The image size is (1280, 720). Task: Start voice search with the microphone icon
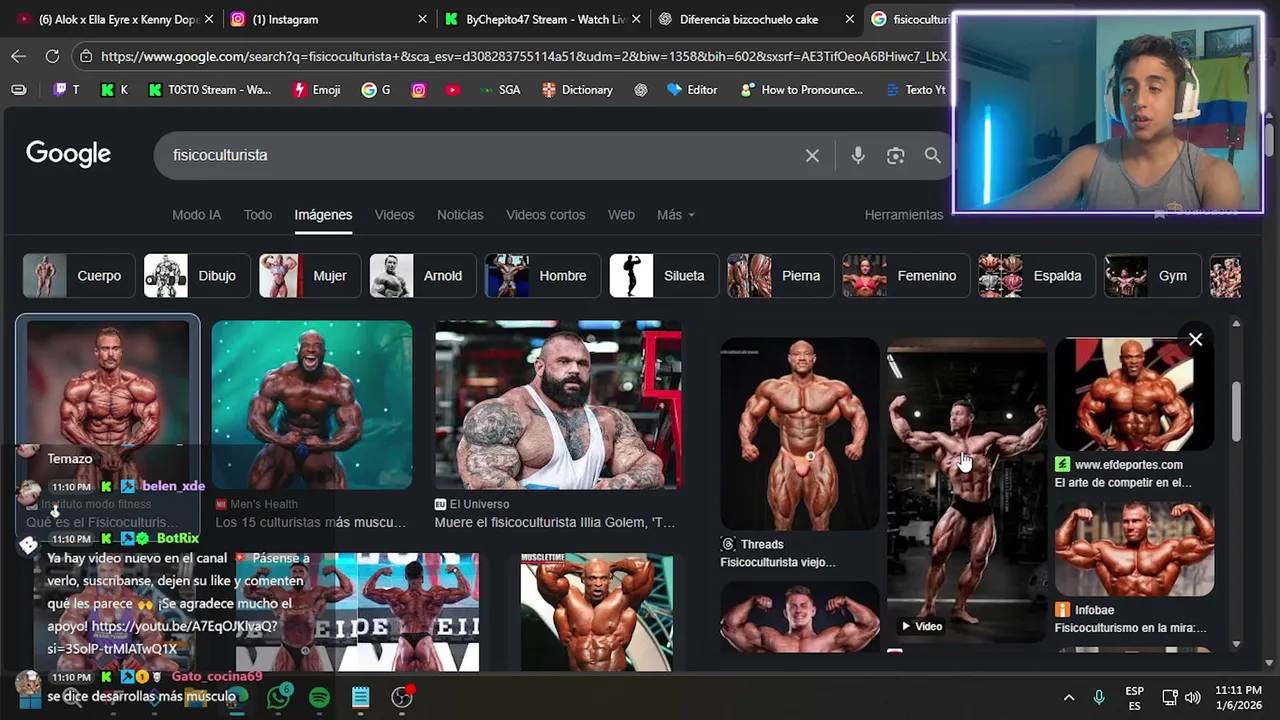858,155
